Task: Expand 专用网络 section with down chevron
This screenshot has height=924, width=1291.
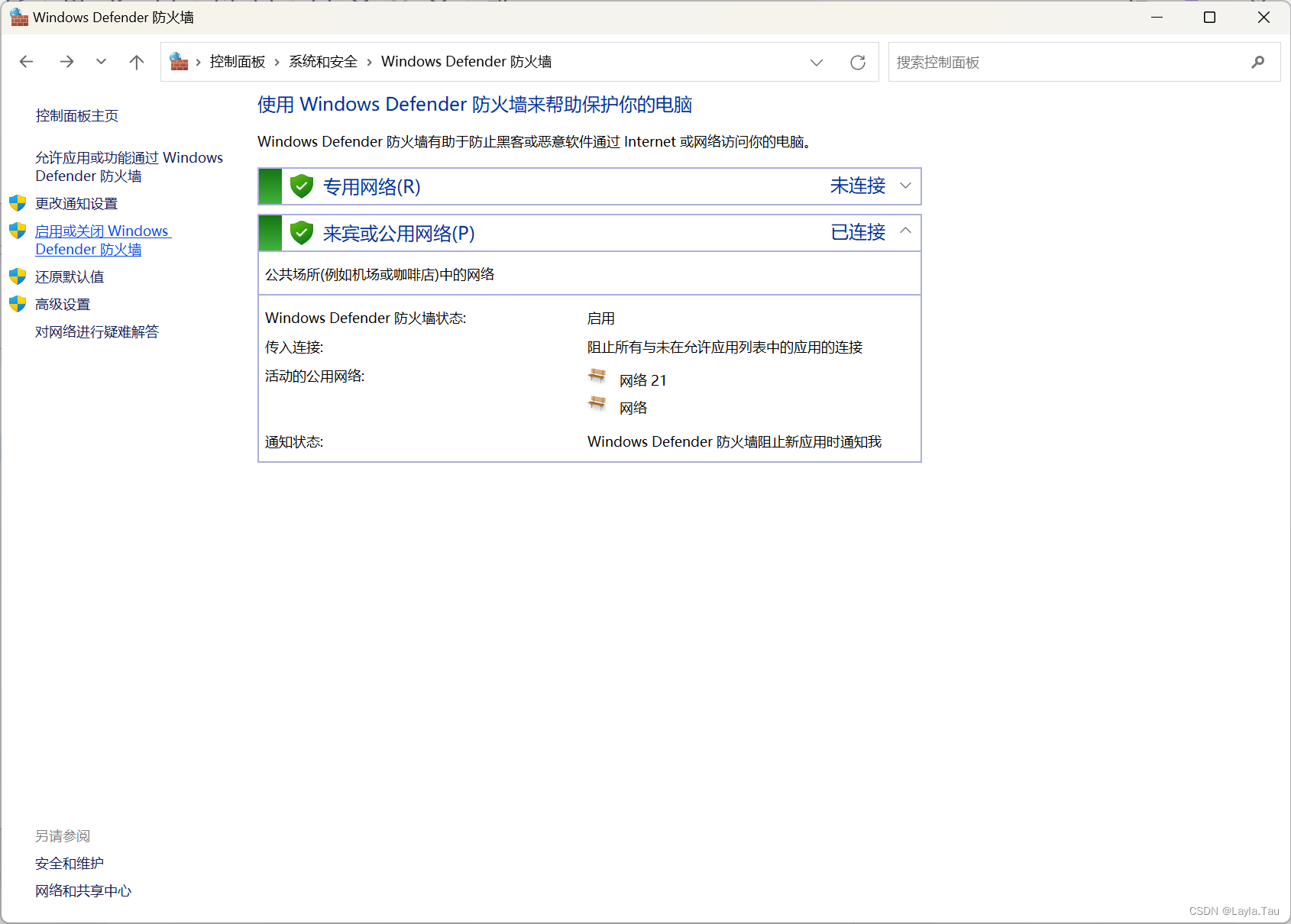Action: coord(905,186)
